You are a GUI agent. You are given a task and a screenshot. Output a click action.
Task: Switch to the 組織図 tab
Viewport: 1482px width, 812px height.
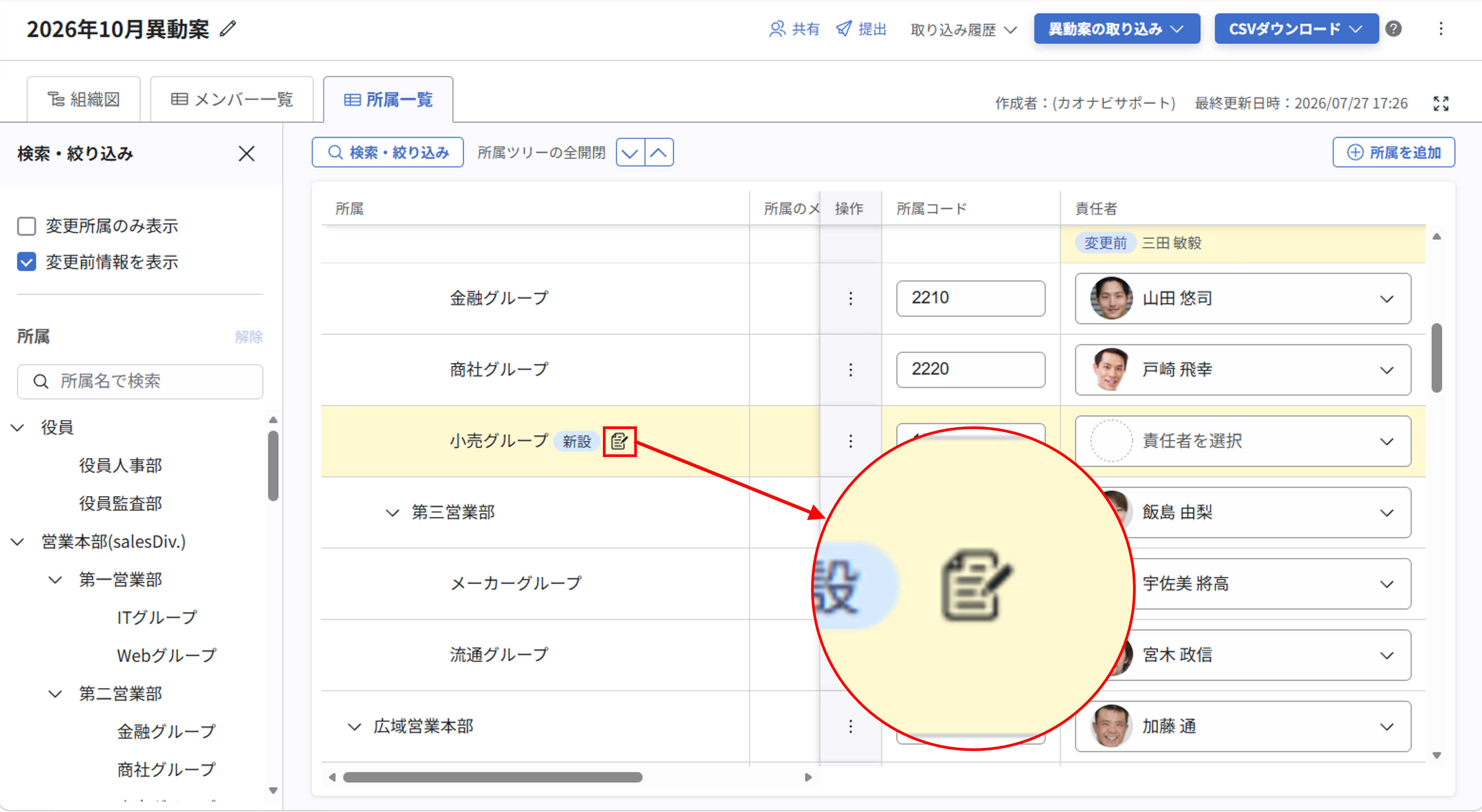click(x=84, y=99)
